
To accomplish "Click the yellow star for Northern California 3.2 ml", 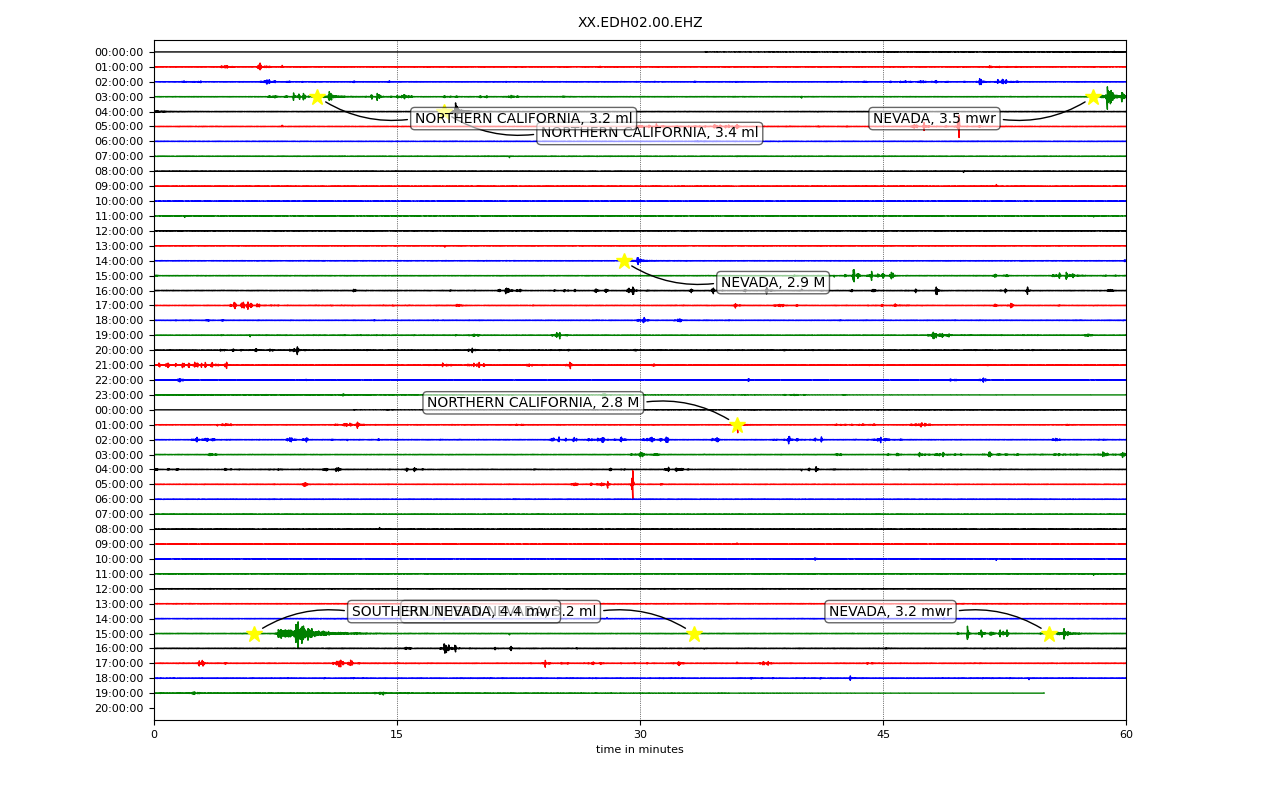I will (317, 97).
